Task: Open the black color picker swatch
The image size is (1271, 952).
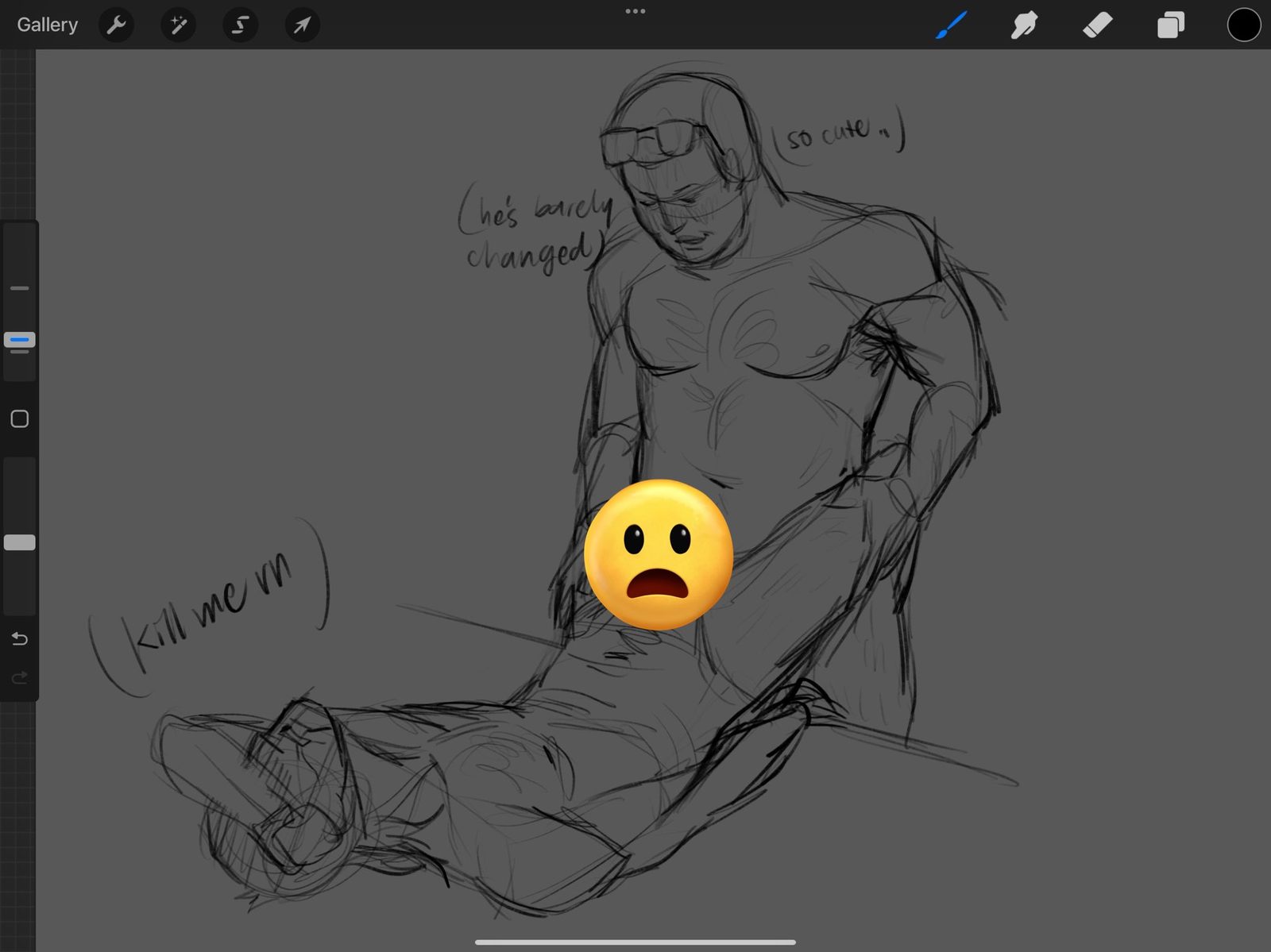Action: (1243, 25)
